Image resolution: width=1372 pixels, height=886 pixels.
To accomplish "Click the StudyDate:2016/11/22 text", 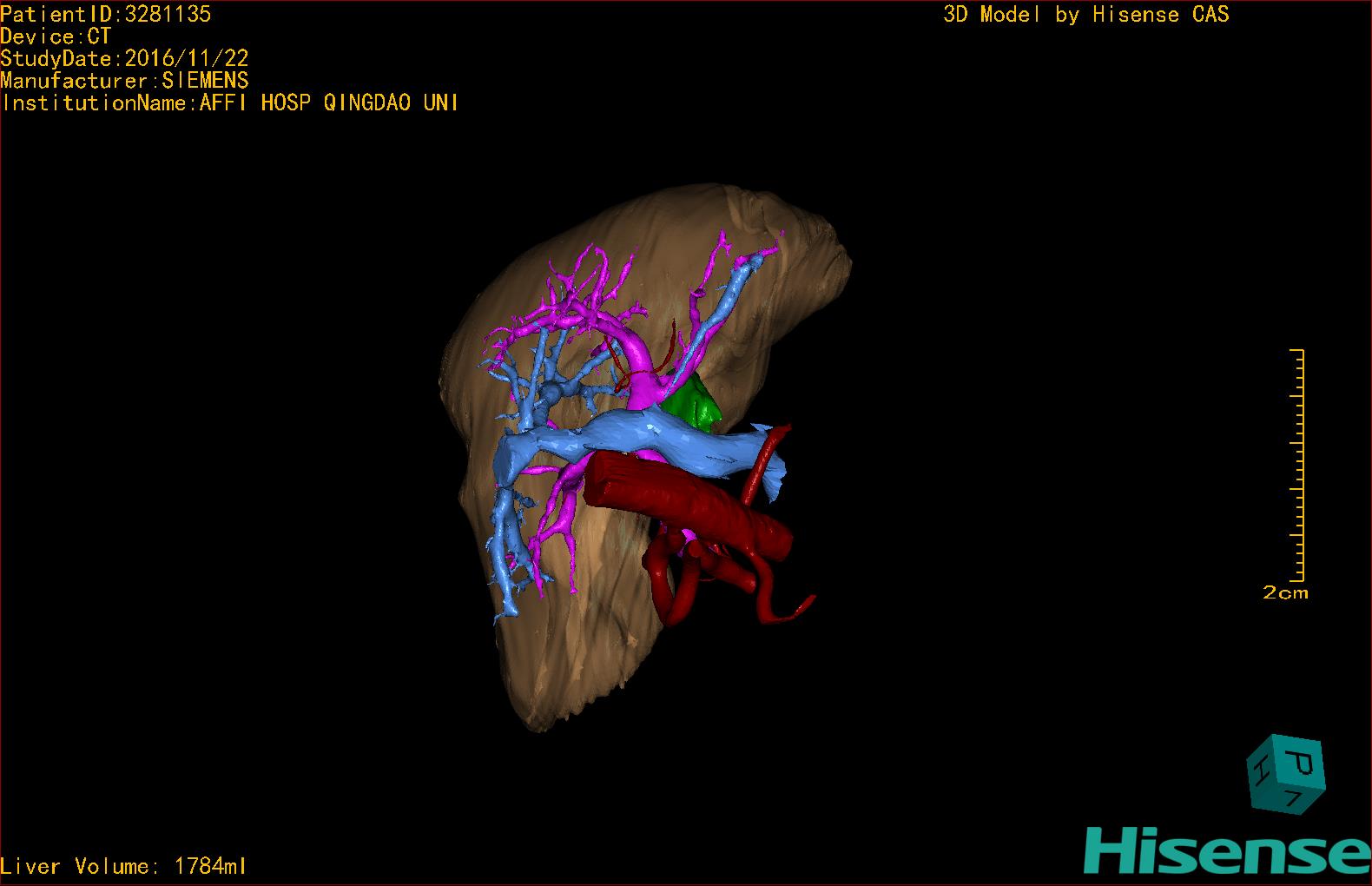I will pos(124,58).
